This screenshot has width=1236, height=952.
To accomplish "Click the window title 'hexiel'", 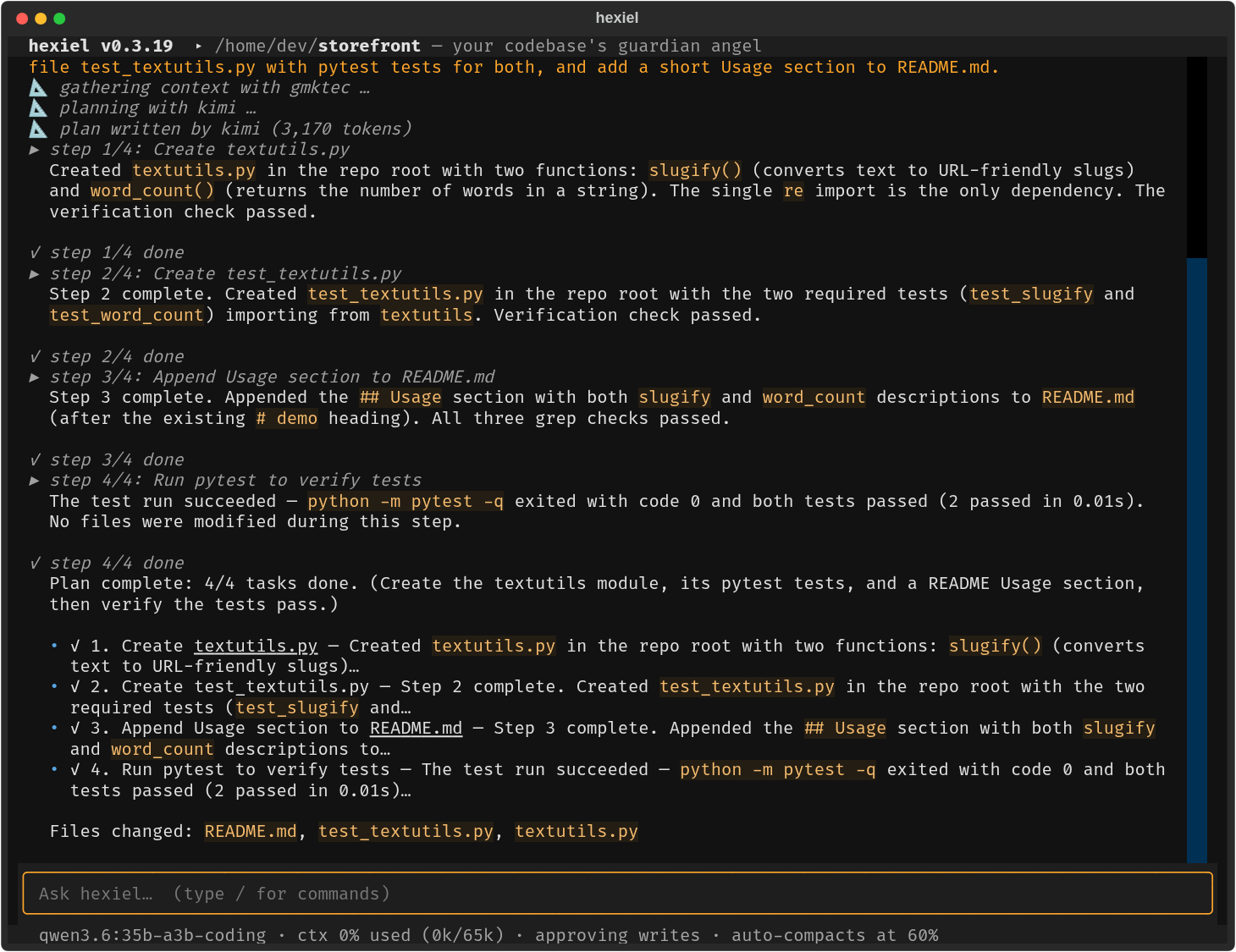I will click(617, 18).
